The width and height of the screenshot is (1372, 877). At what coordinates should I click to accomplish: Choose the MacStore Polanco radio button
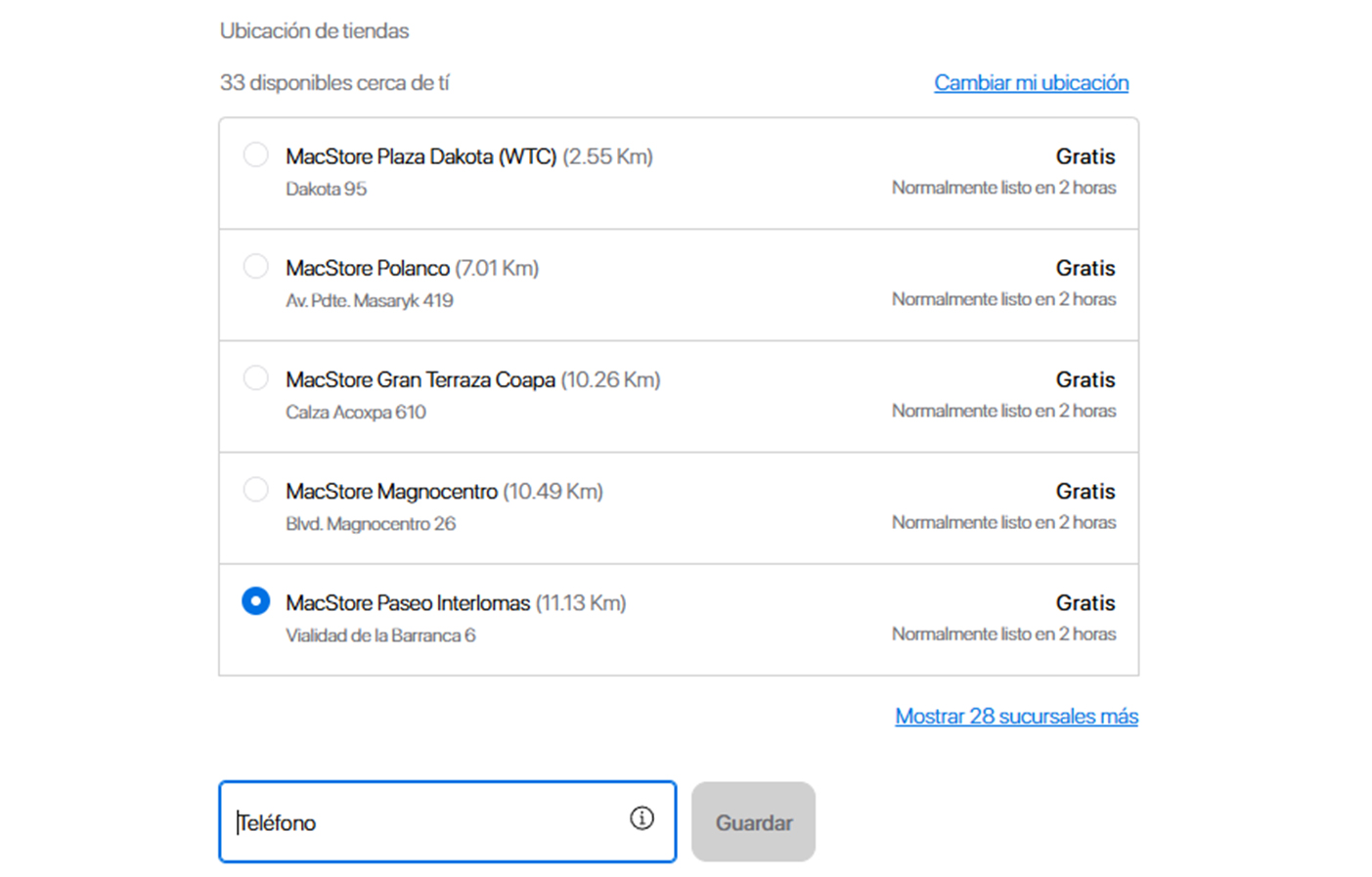tap(255, 266)
